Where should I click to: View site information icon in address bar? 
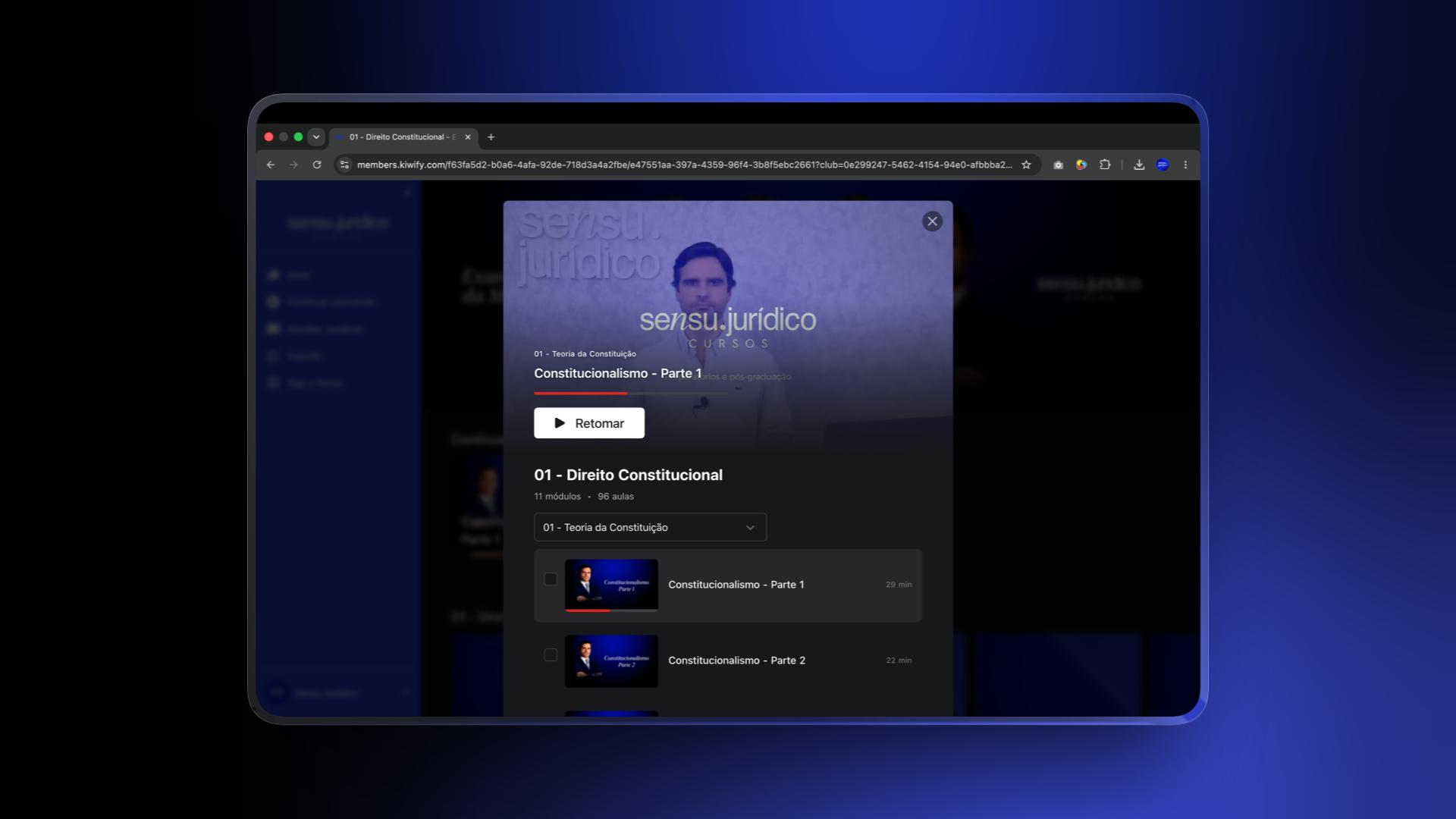(344, 165)
